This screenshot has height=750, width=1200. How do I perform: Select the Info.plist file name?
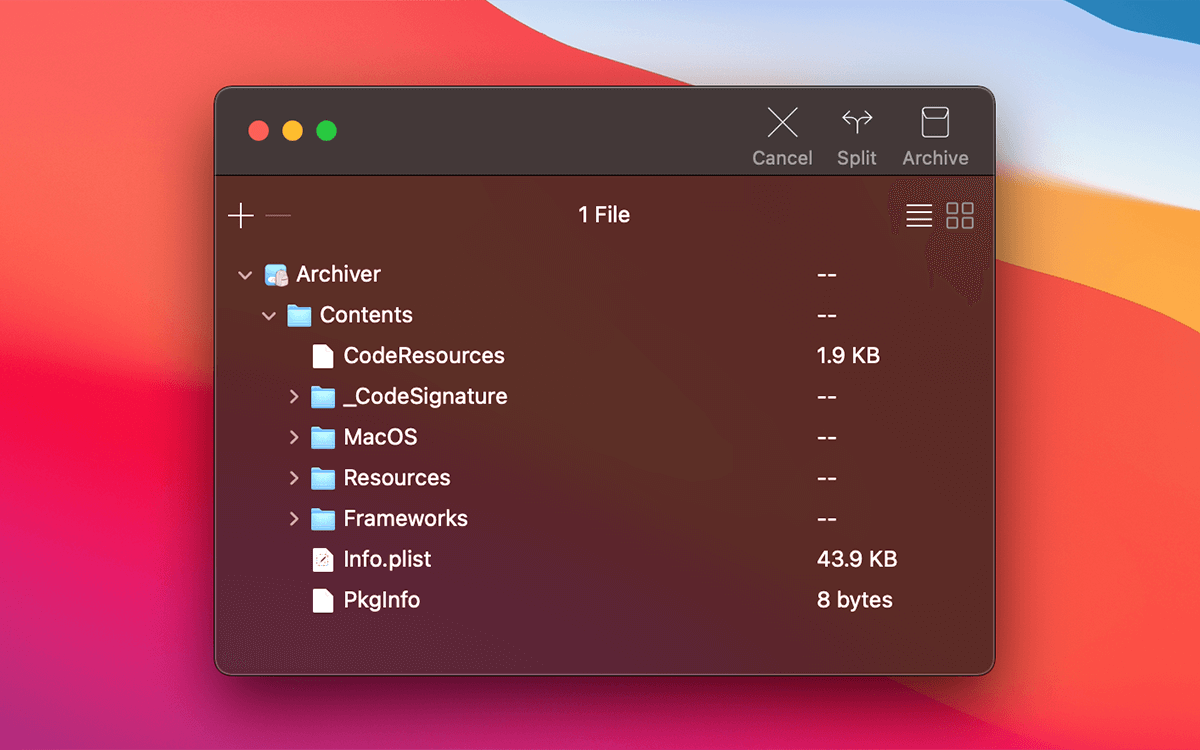coord(387,560)
